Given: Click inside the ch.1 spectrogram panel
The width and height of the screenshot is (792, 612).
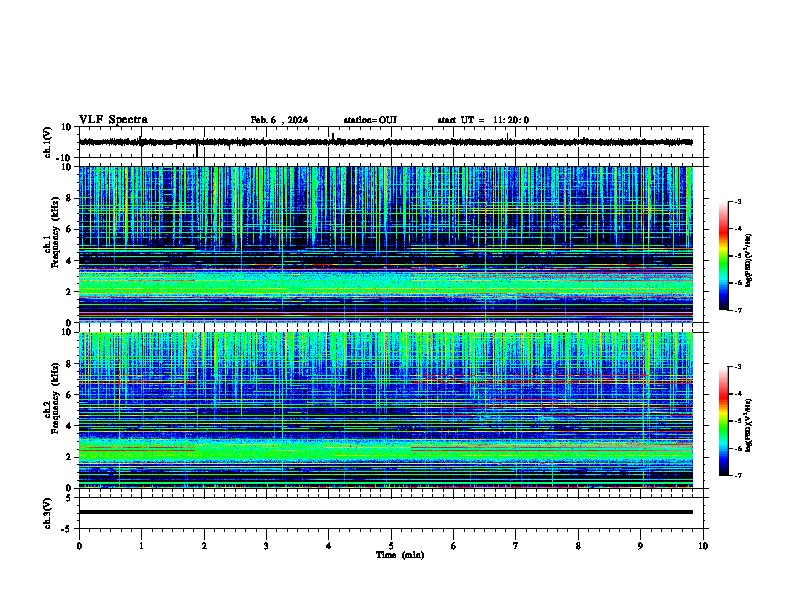Looking at the screenshot, I should click(386, 244).
